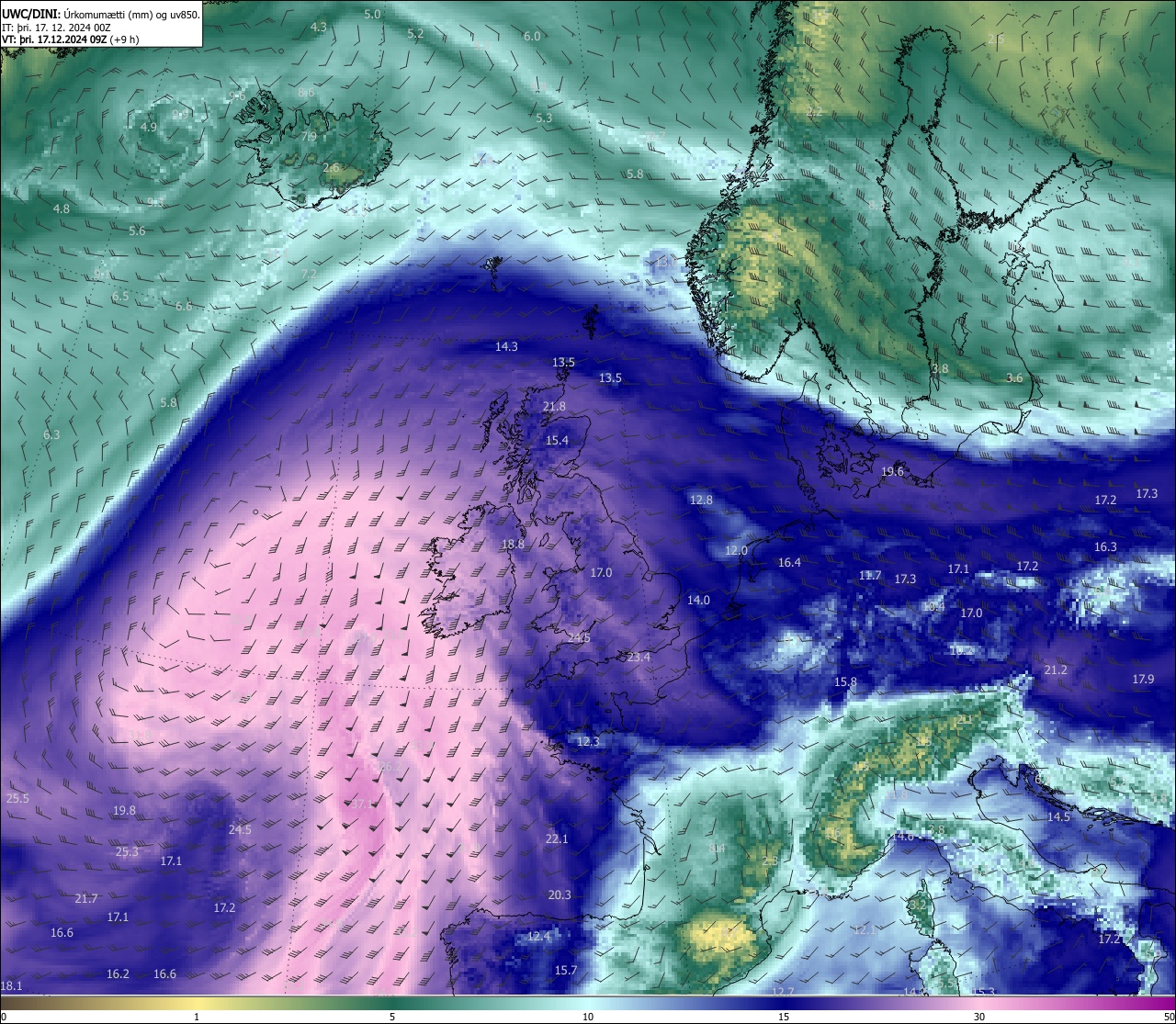This screenshot has width=1176, height=1024.
Task: Click the 18.1 value in bottom-left corner
Action: (11, 985)
